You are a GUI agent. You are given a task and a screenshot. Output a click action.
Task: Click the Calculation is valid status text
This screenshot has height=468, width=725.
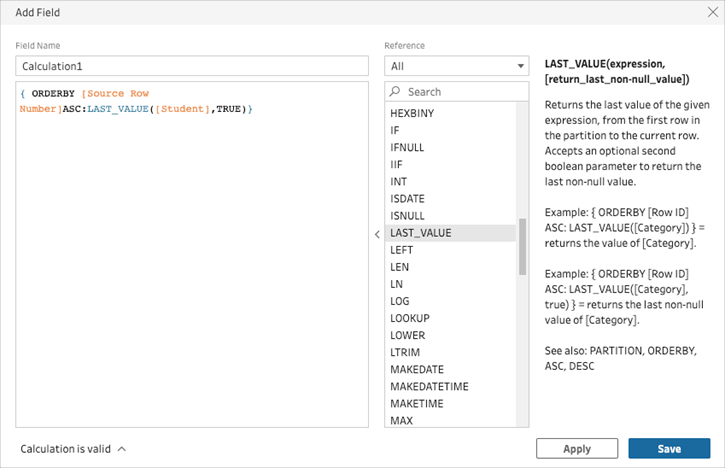(65, 449)
